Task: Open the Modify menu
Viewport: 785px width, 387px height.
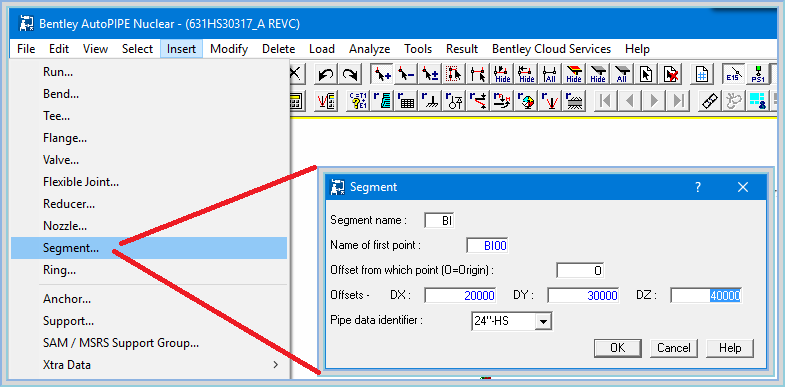Action: (229, 49)
